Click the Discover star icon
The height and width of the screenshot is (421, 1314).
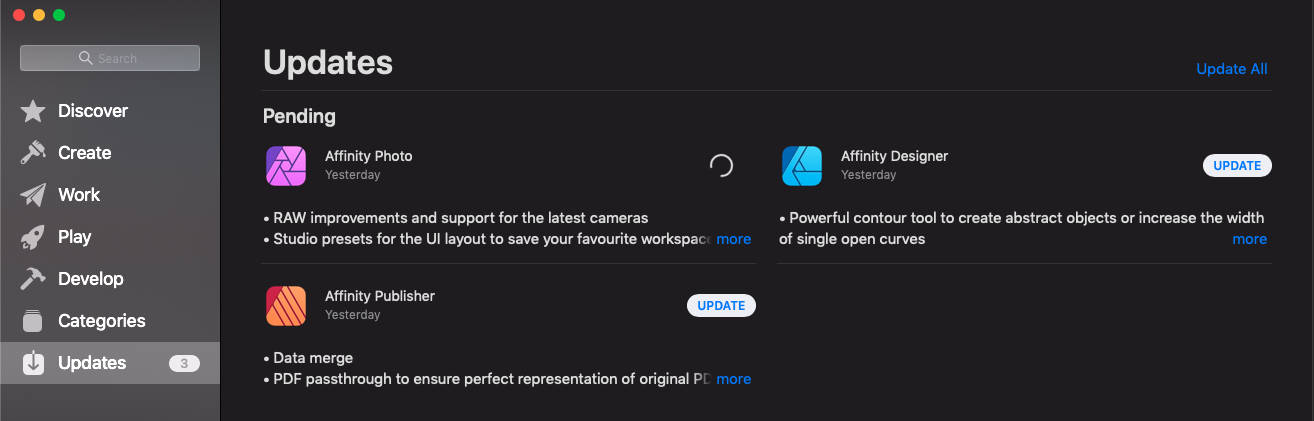tap(33, 111)
